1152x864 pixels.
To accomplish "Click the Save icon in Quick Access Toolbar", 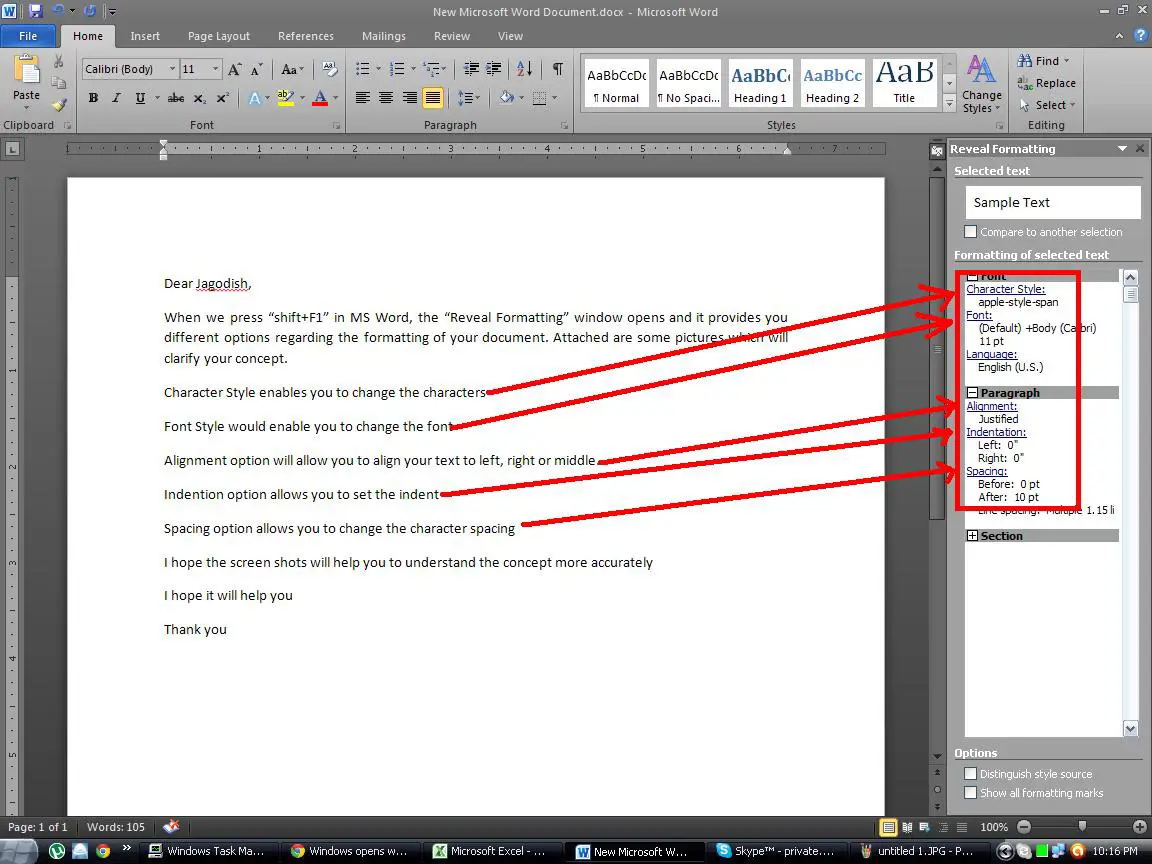I will (35, 11).
